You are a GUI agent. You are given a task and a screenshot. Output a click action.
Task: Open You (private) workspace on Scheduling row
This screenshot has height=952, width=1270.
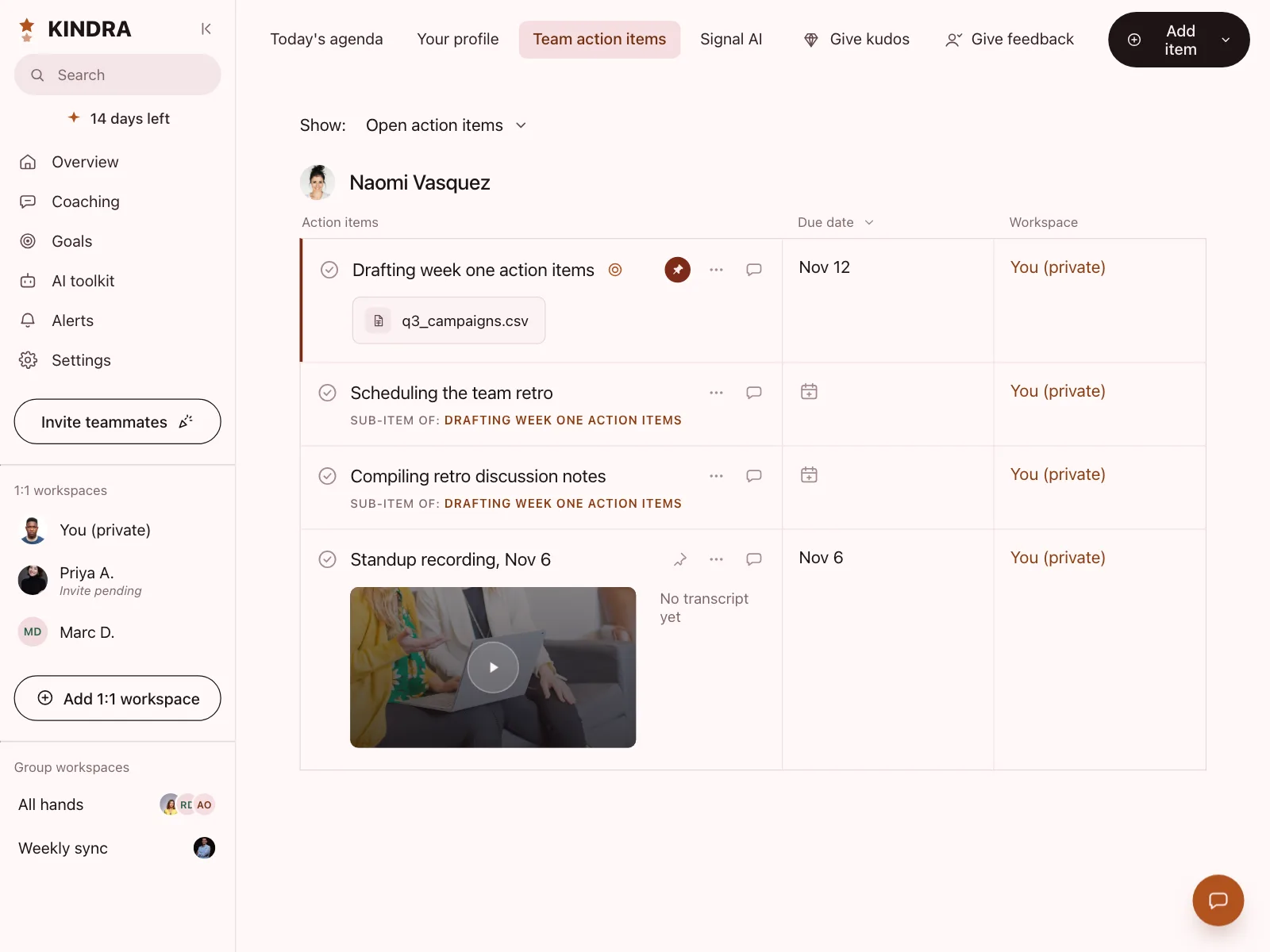[x=1057, y=391]
